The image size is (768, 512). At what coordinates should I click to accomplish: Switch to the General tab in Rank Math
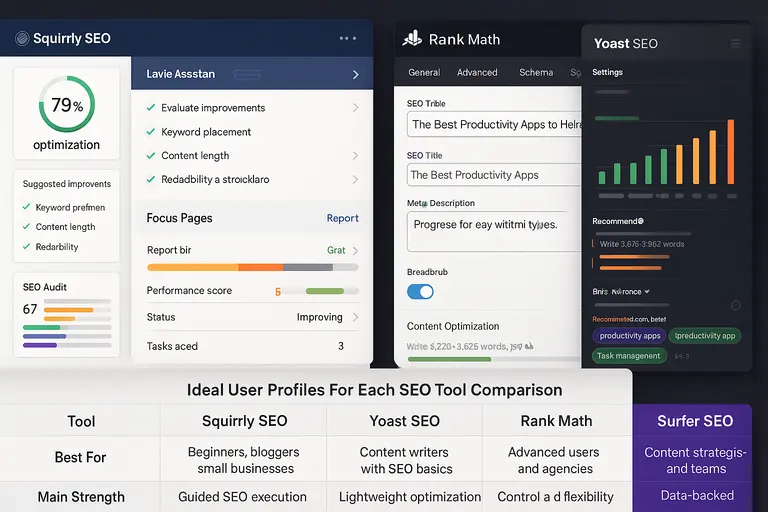click(424, 73)
